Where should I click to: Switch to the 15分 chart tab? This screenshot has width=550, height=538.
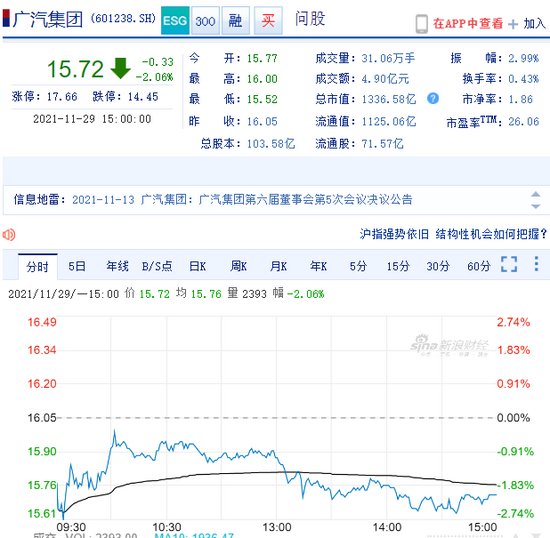point(398,266)
